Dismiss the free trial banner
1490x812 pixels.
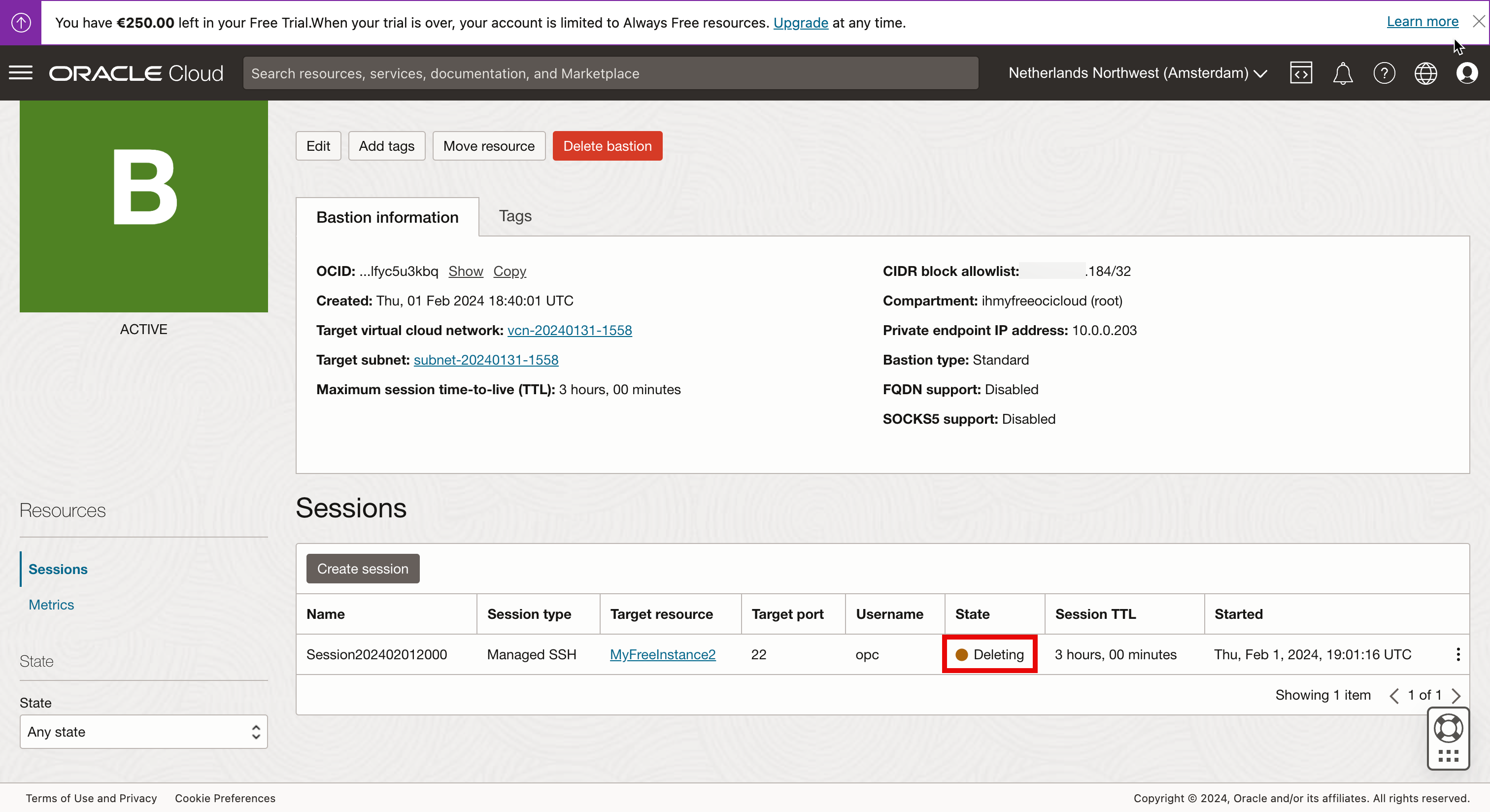tap(1479, 21)
